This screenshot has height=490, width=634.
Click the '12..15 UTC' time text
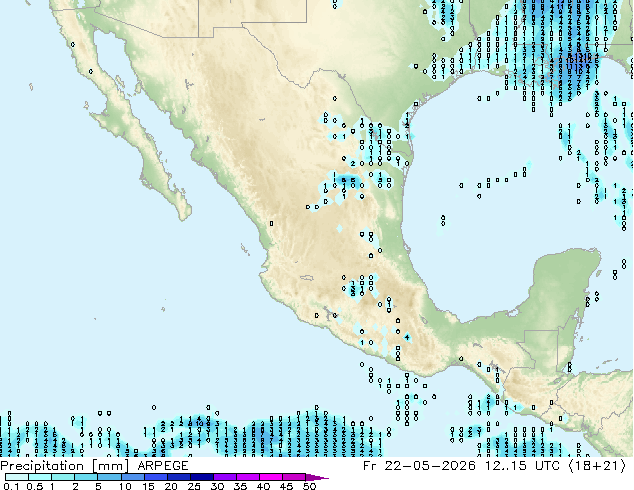pyautogui.click(x=522, y=466)
